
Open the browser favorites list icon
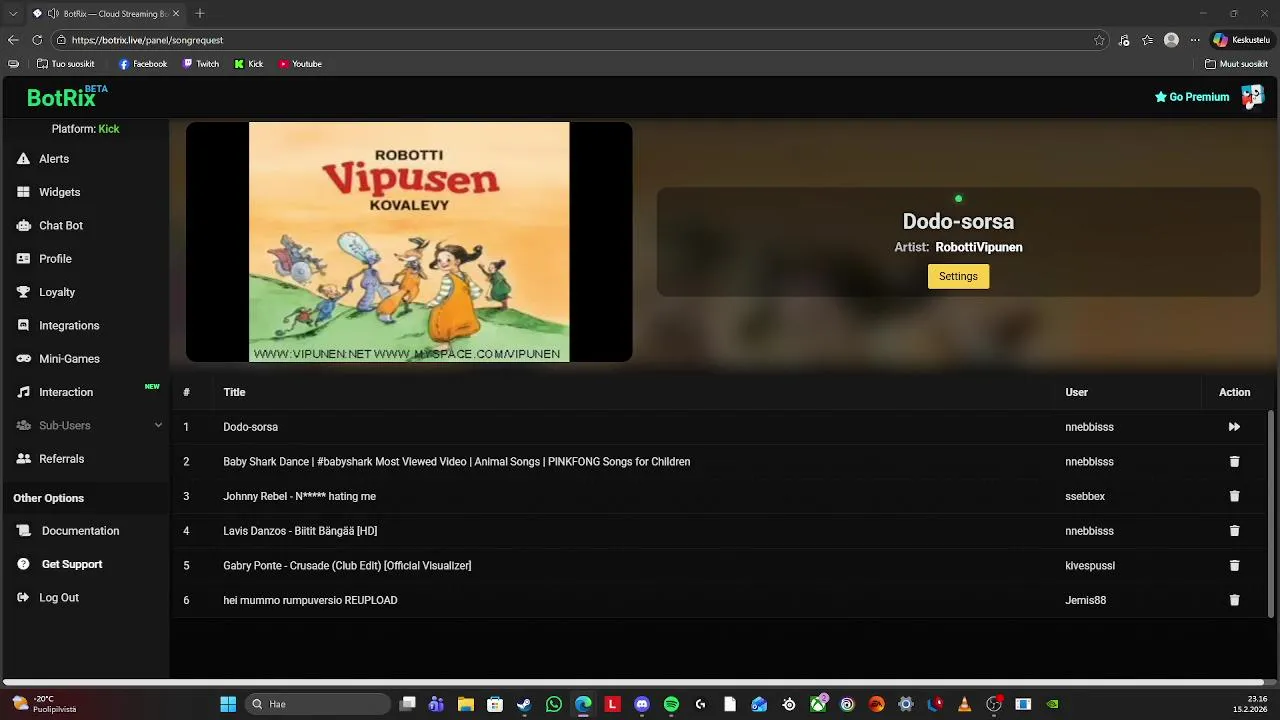pyautogui.click(x=1147, y=40)
